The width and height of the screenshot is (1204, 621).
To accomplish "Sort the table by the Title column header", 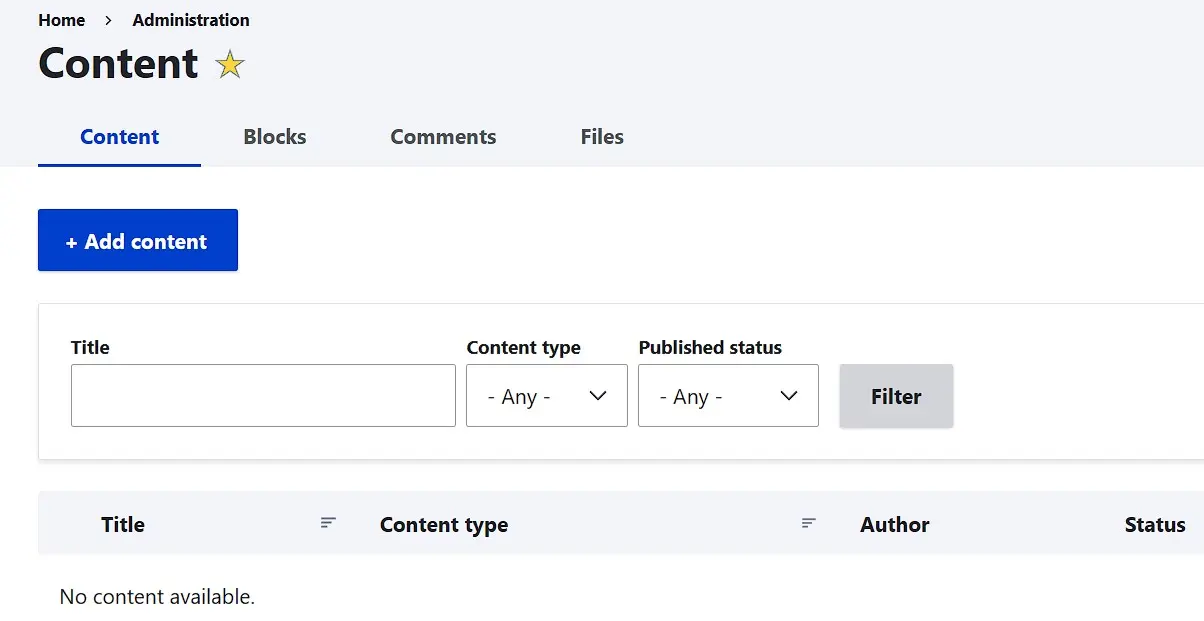I will [122, 523].
